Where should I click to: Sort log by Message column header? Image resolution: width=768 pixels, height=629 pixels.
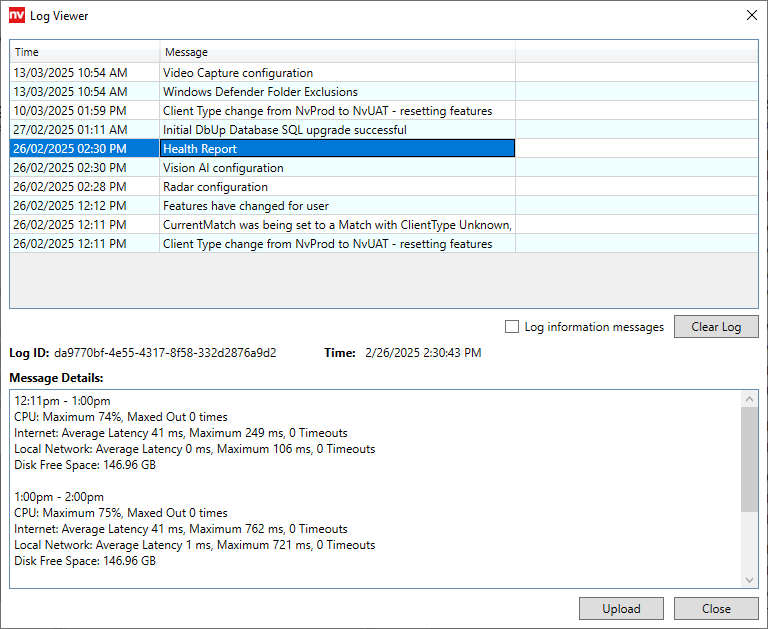coord(336,52)
